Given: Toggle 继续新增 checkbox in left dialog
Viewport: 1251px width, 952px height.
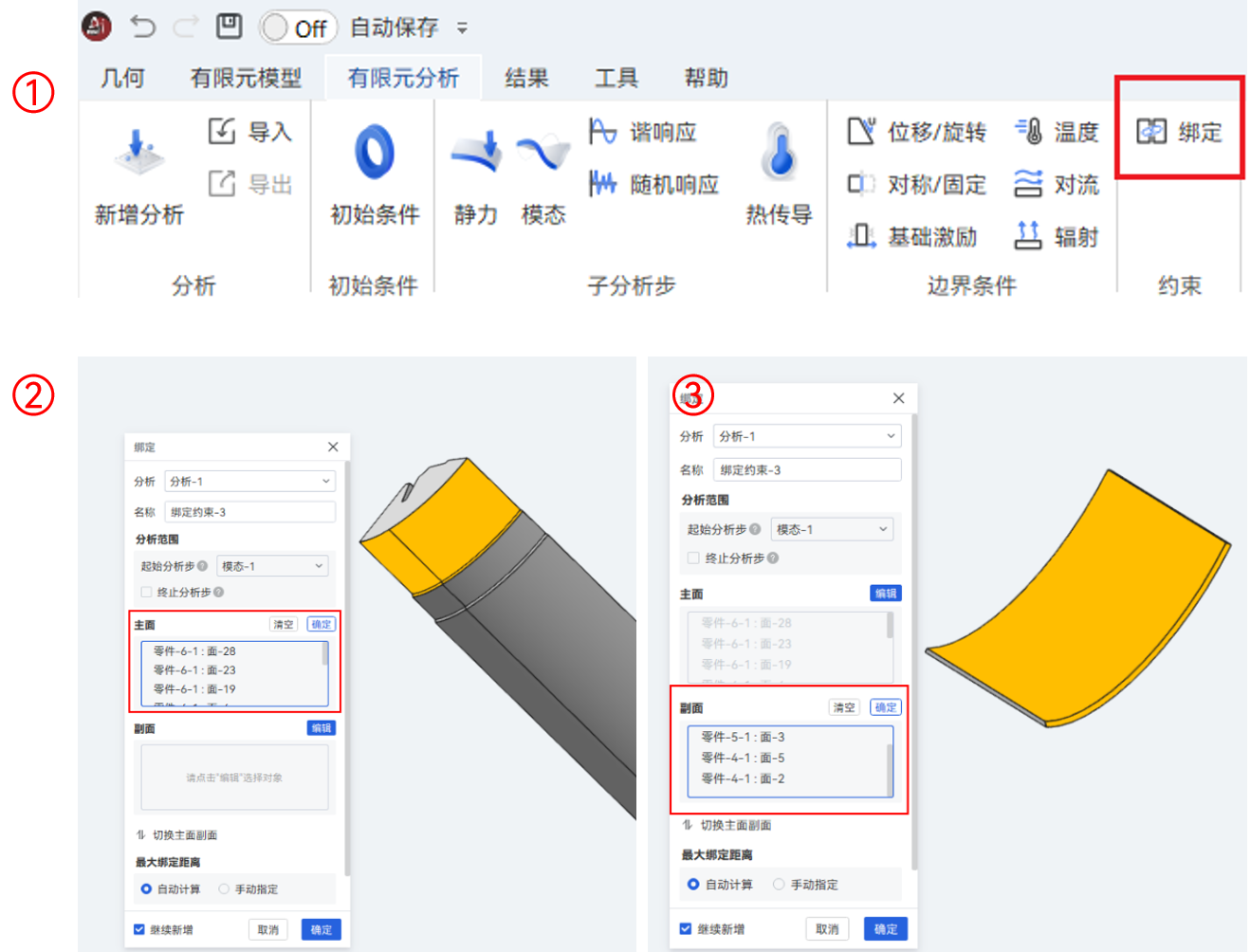Looking at the screenshot, I should 139,929.
